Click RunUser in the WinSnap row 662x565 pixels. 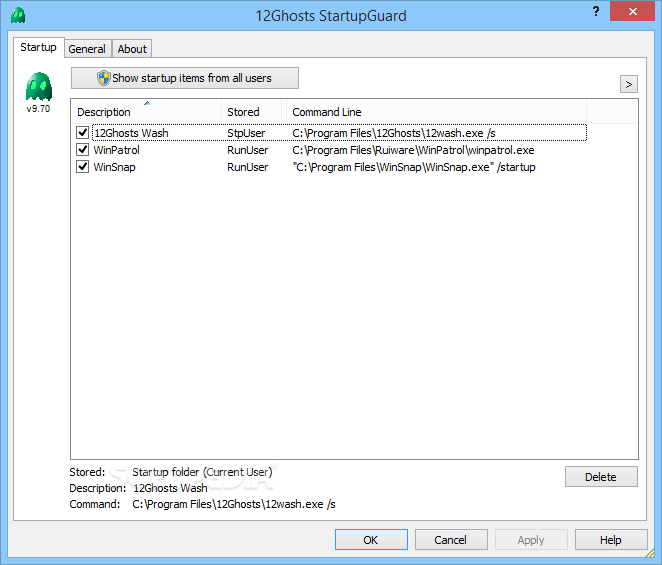click(247, 167)
